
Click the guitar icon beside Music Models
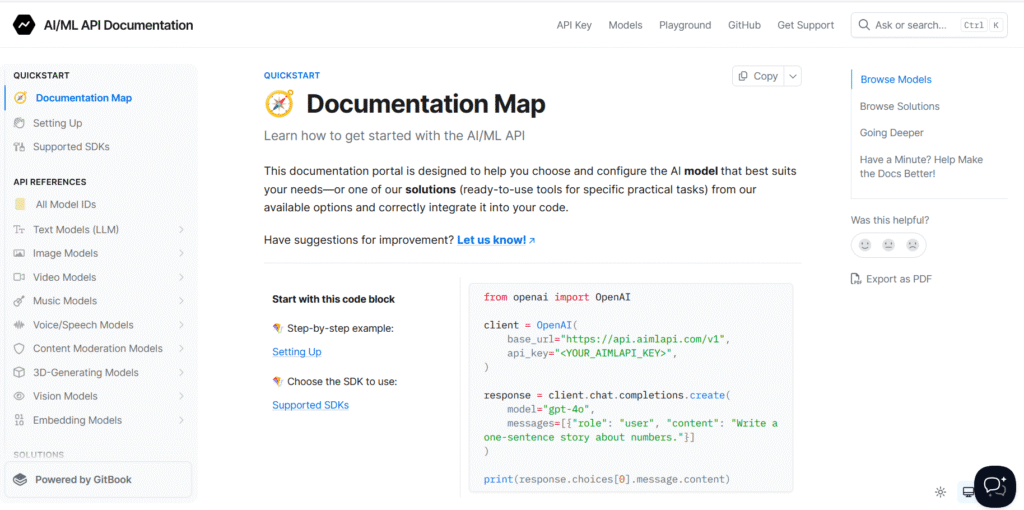20,301
